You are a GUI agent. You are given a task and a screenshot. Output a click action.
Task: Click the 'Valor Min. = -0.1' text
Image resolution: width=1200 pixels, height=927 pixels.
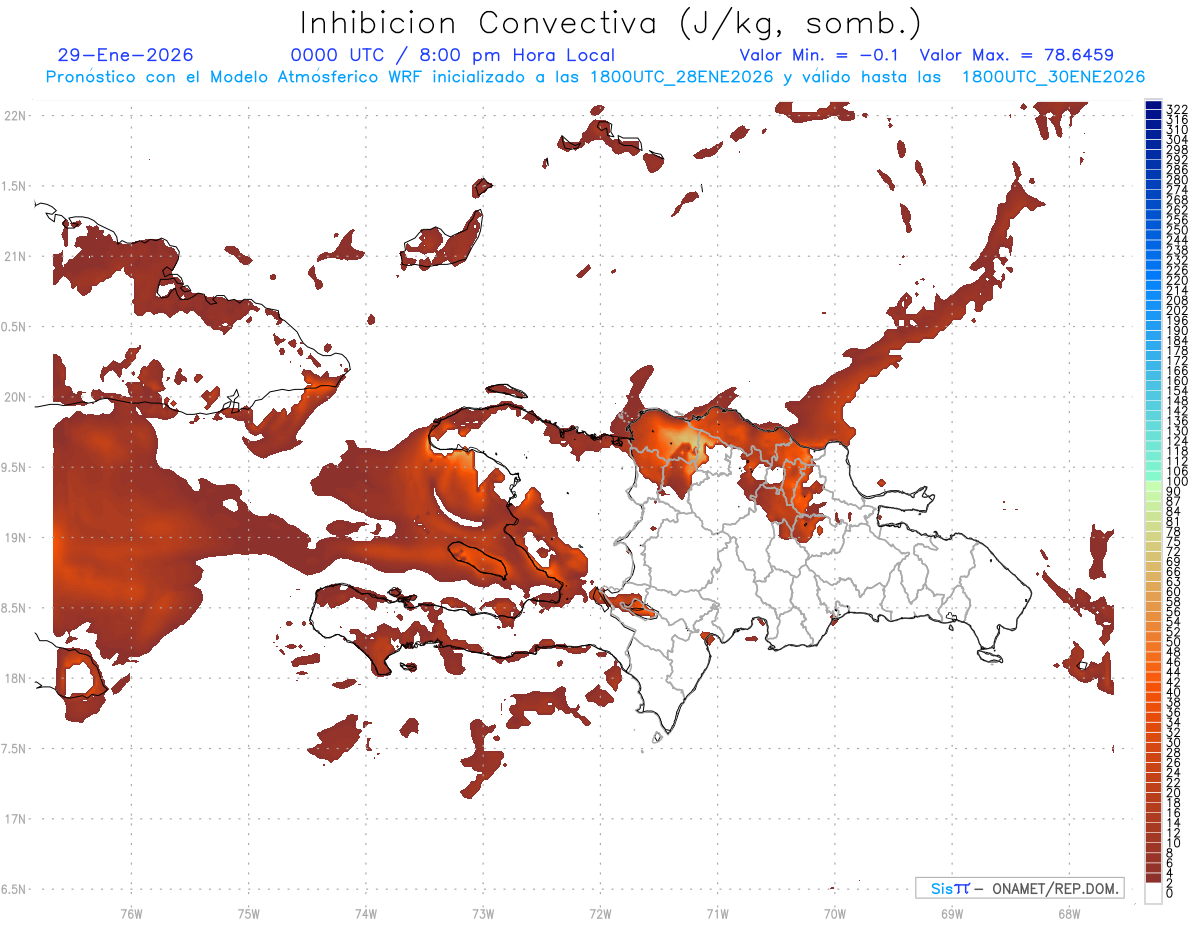(x=820, y=56)
